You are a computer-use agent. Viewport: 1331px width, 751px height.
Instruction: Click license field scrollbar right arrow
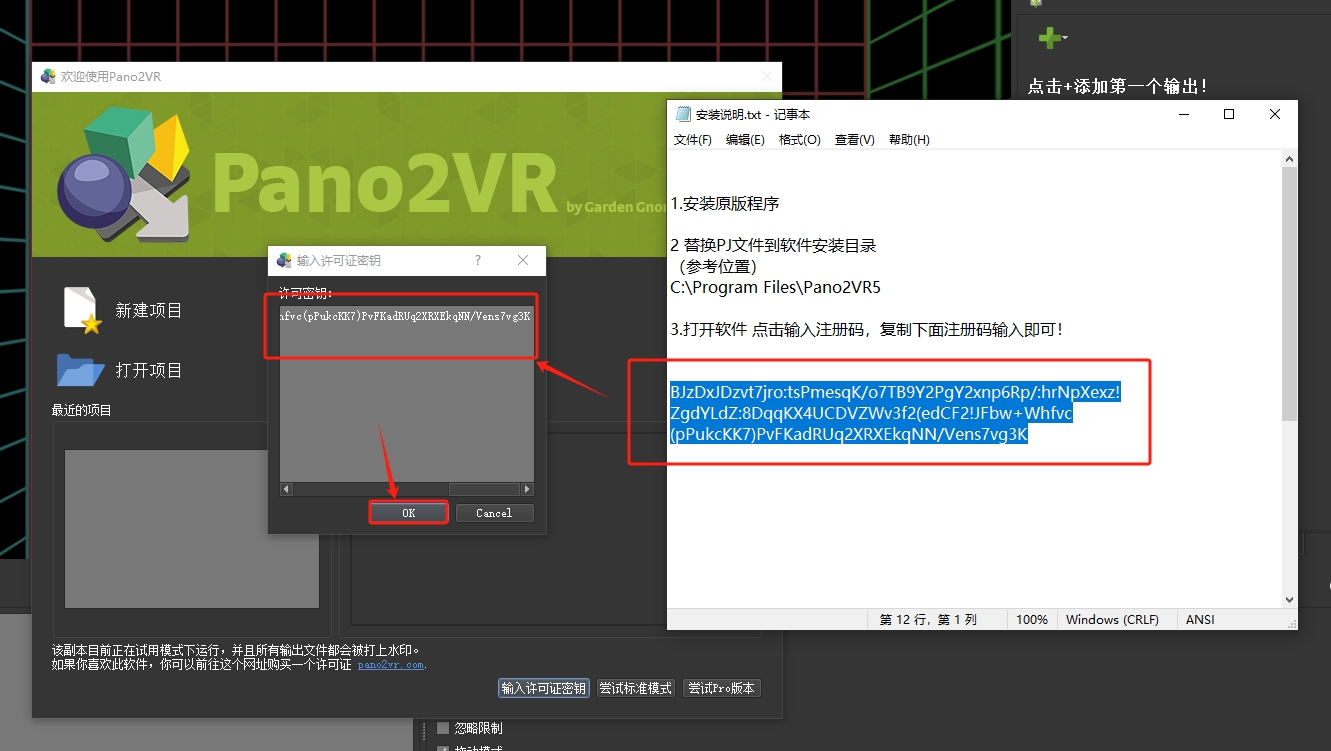[527, 490]
